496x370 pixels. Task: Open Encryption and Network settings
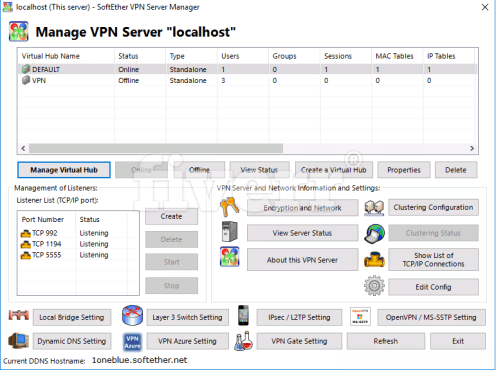pyautogui.click(x=302, y=208)
